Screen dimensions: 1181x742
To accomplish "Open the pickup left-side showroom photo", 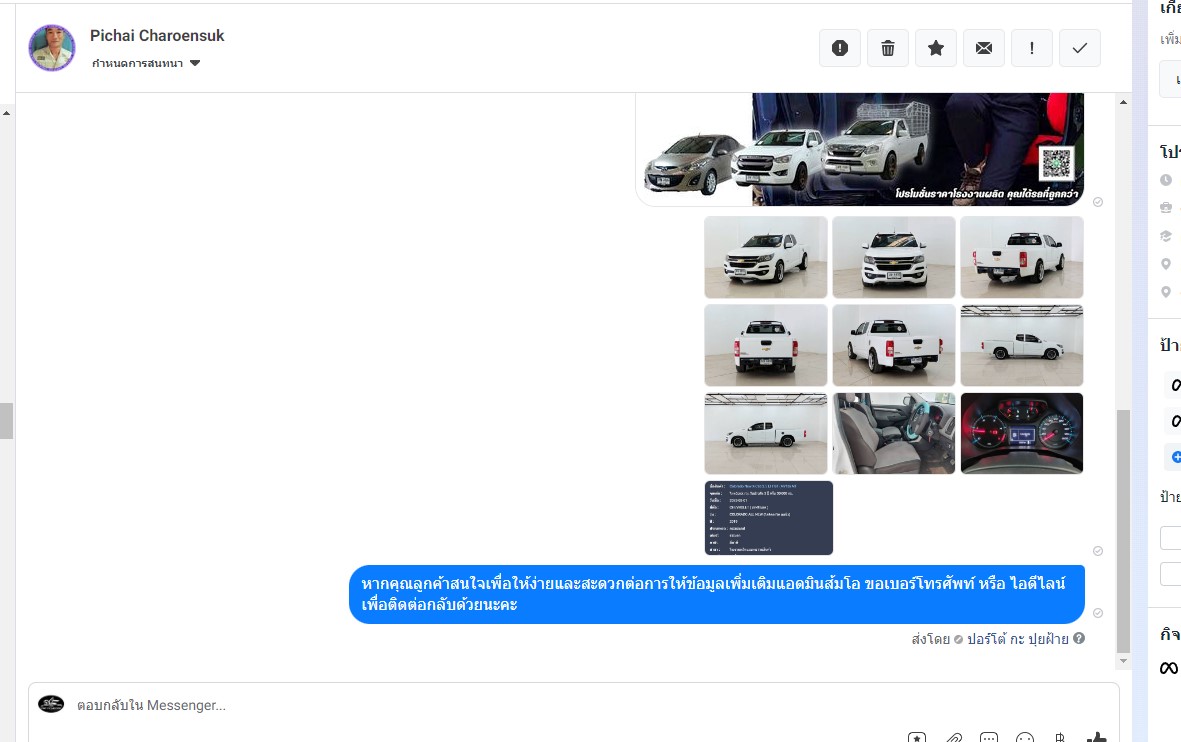I will (766, 433).
